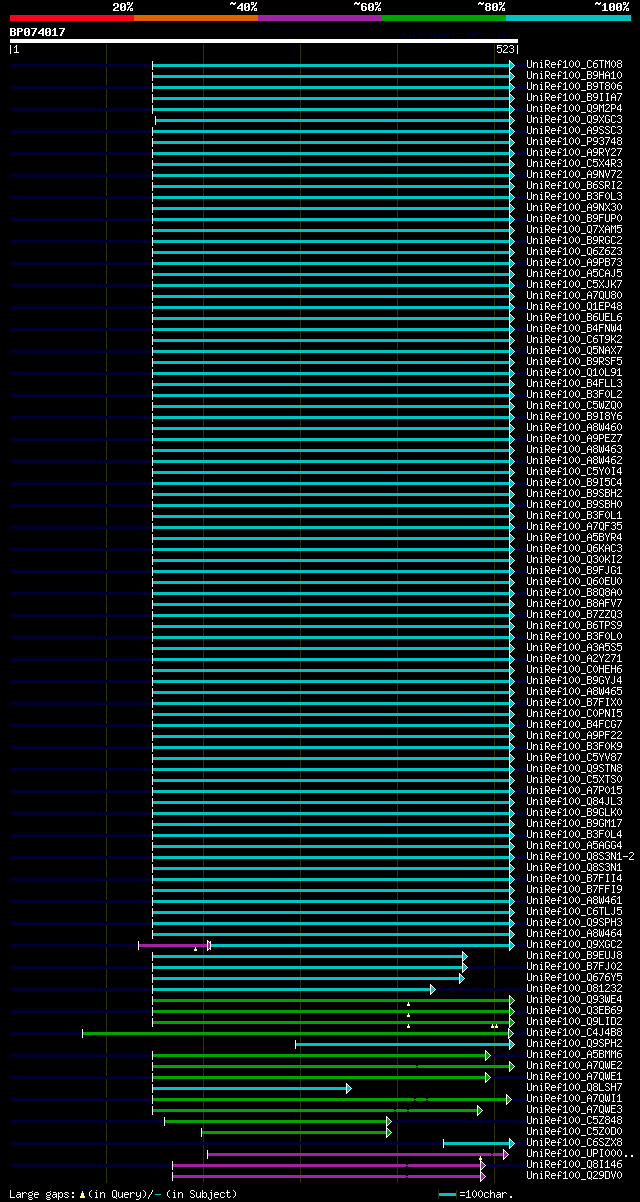Click the cyan alignment bar of O81232
This screenshot has width=640, height=1202.
click(293, 989)
